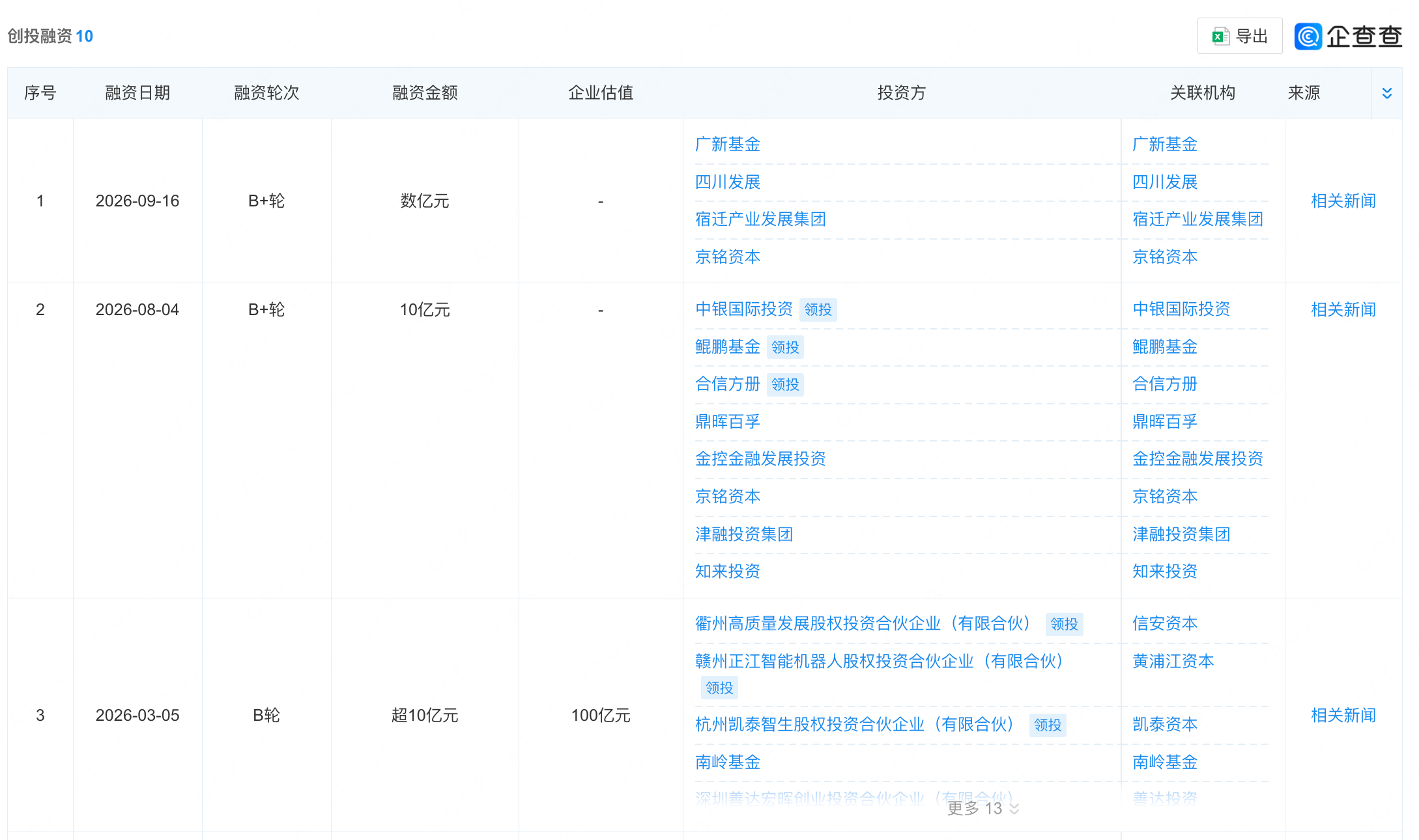
Task: Open investor 鼎晖百孚 in 投资方 column
Action: coord(727,421)
